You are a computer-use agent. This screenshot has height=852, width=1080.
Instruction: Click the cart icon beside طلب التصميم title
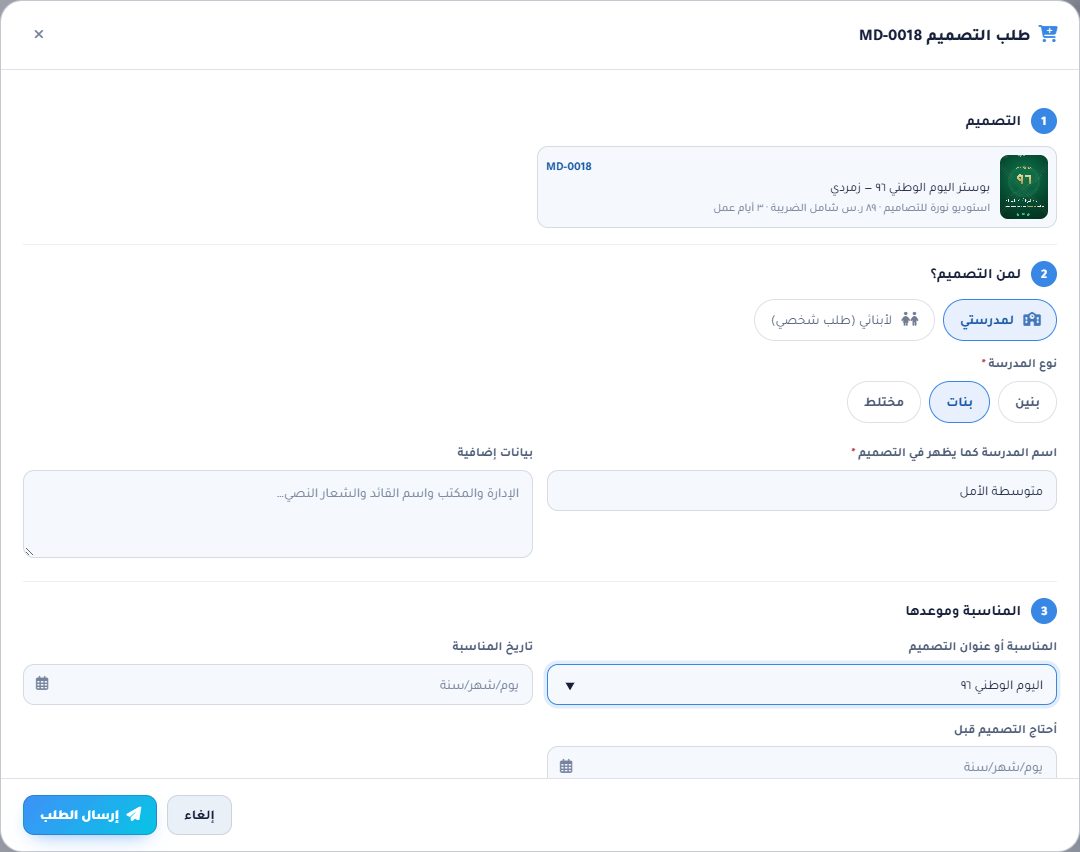tap(1048, 34)
